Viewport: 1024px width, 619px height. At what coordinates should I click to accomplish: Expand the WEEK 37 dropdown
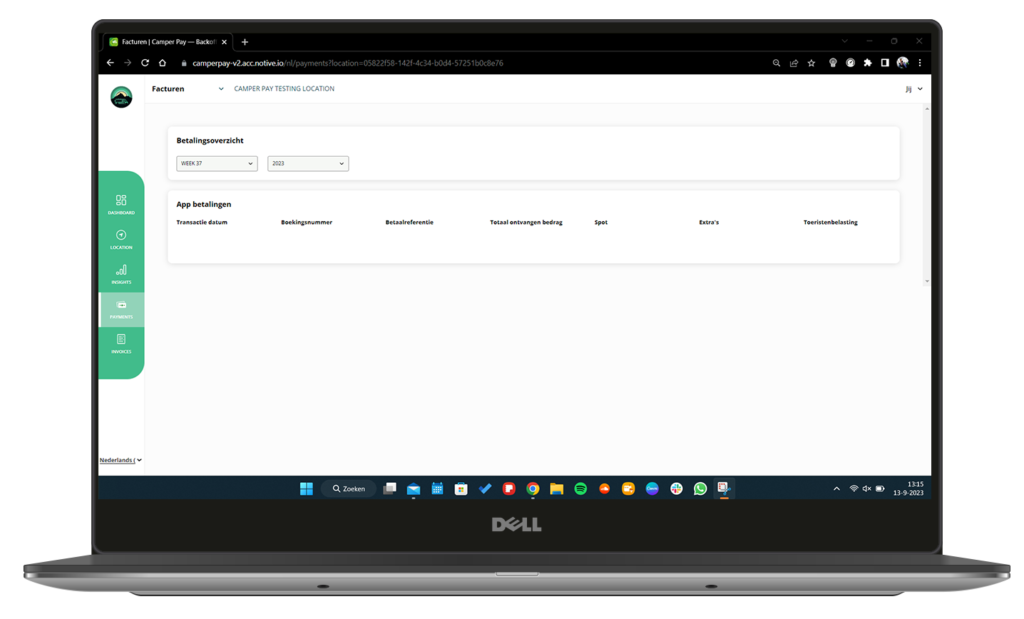[x=217, y=163]
